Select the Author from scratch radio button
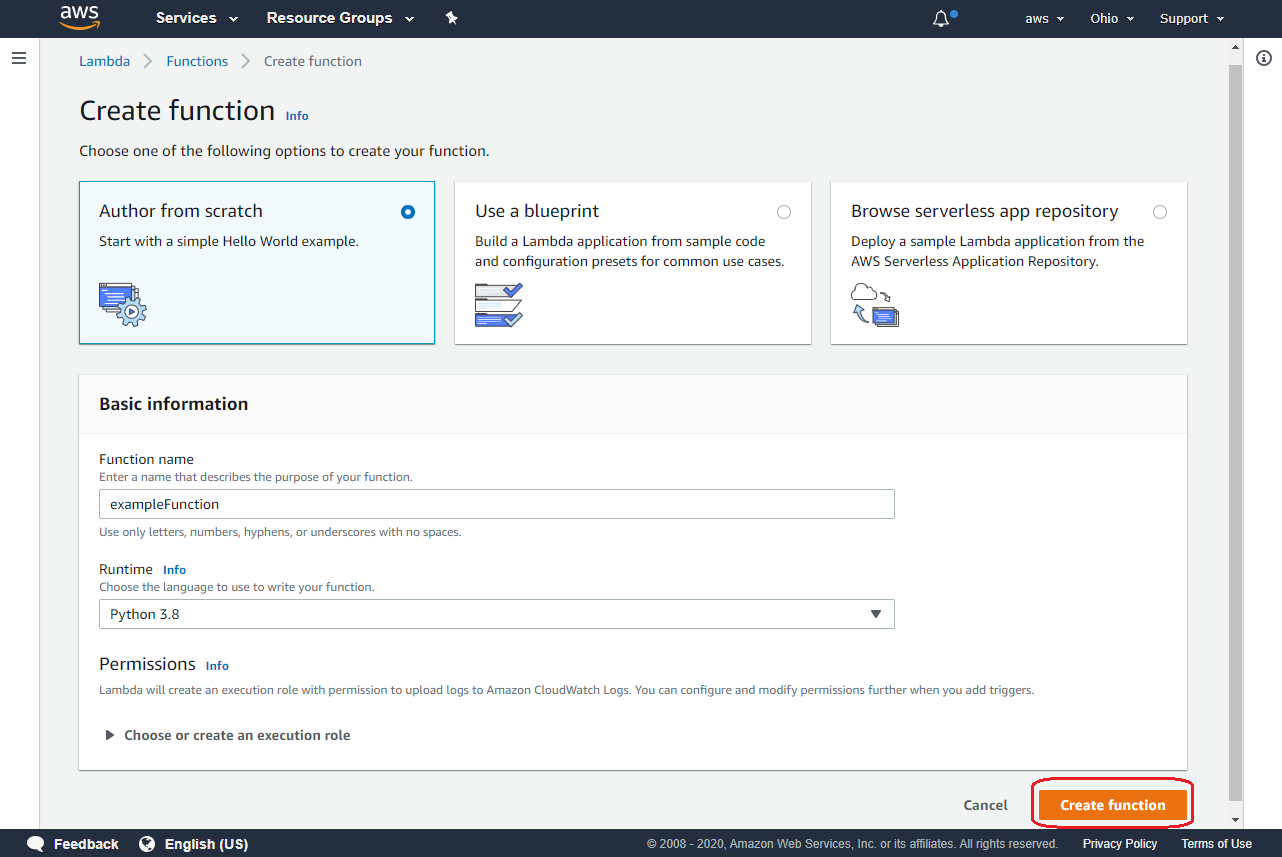 pyautogui.click(x=407, y=212)
